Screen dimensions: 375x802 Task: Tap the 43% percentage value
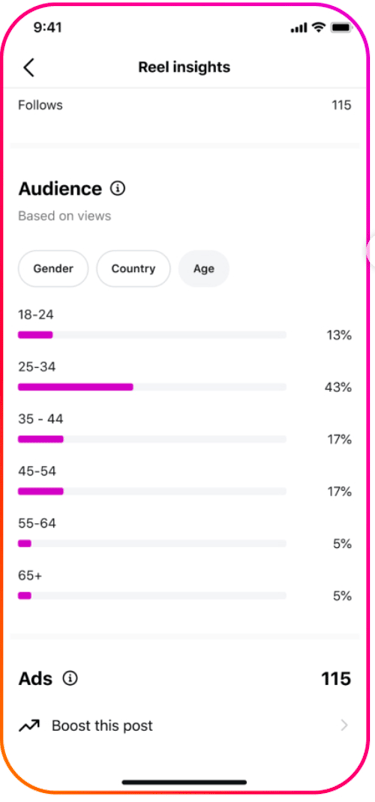(x=338, y=388)
